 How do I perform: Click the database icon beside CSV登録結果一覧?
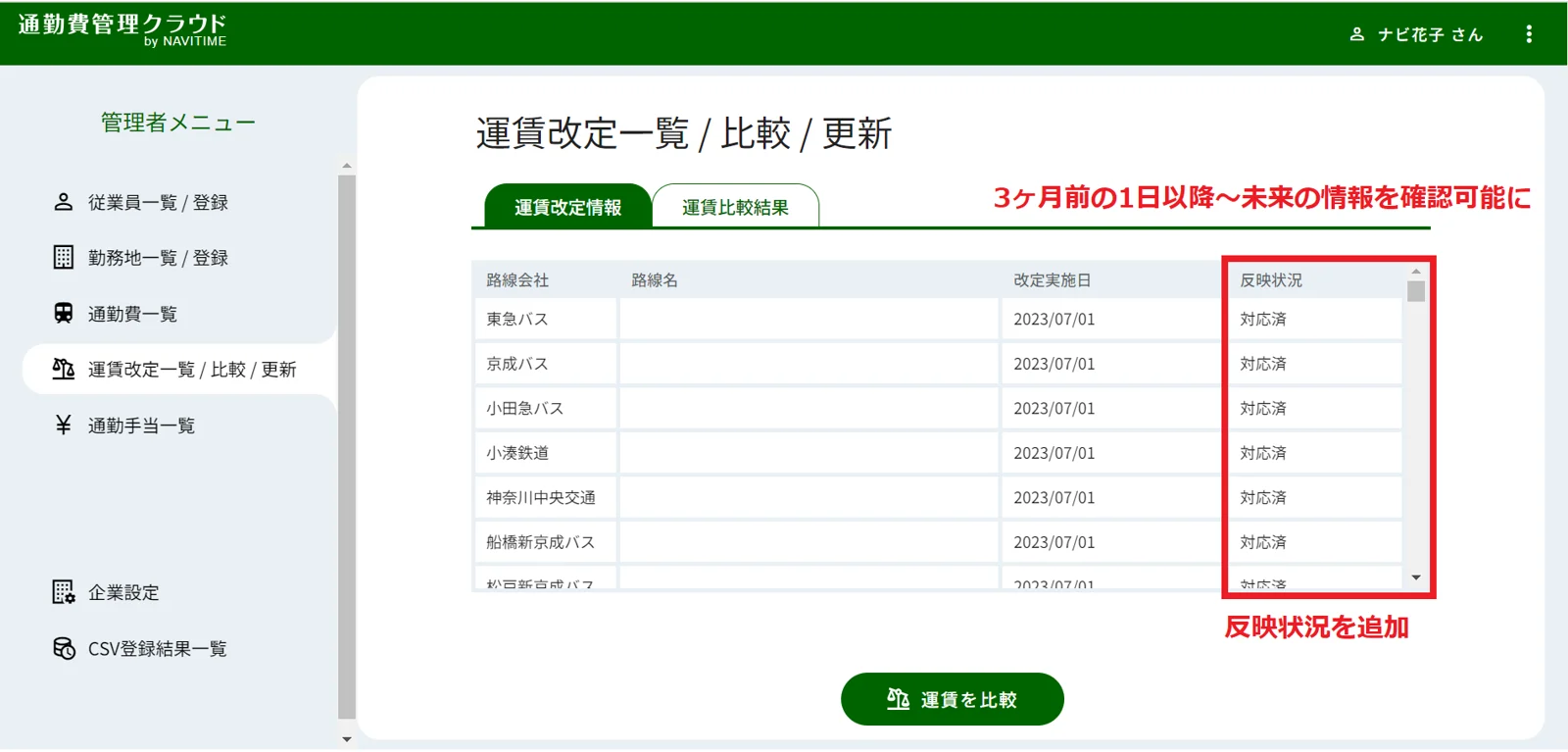pyautogui.click(x=63, y=648)
